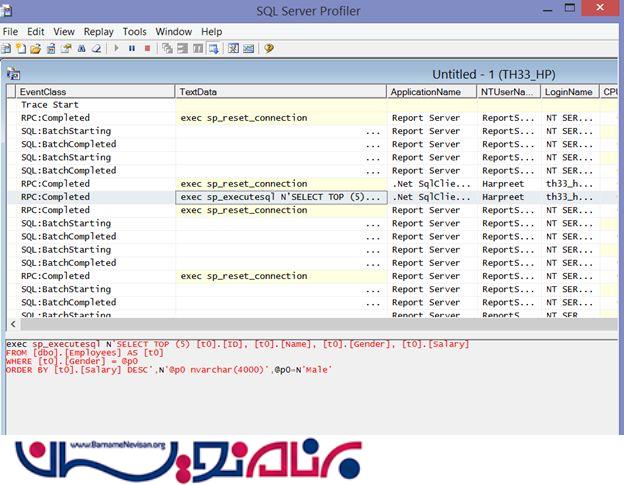Click the Open File folder icon
Image resolution: width=624 pixels, height=485 pixels.
(36, 48)
